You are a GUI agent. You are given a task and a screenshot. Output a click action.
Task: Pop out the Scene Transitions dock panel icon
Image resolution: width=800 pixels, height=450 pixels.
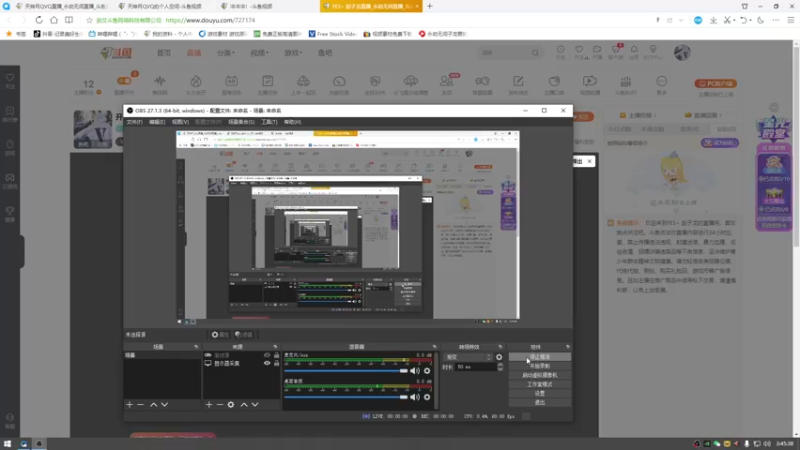tap(500, 347)
